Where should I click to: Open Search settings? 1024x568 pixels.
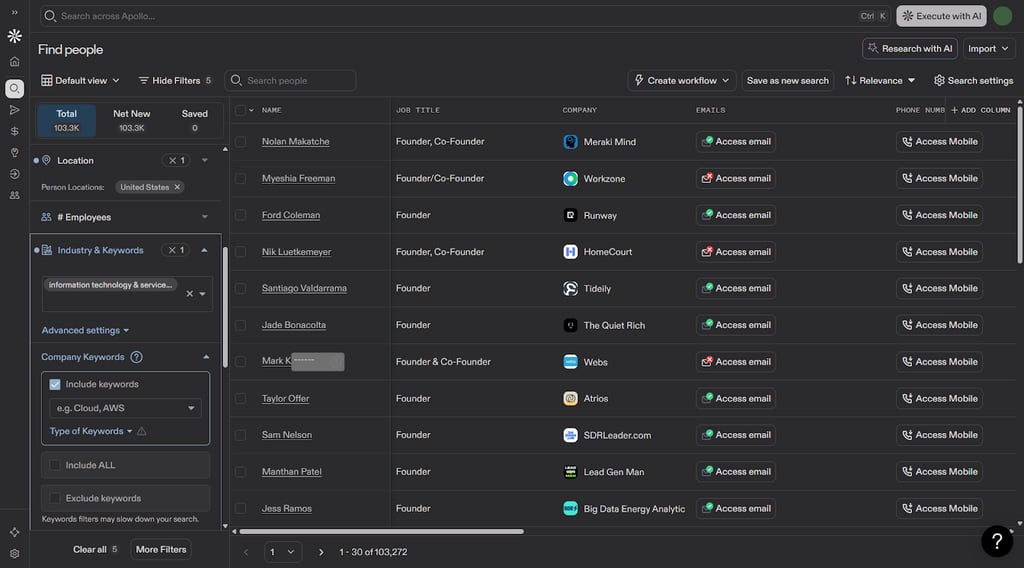point(973,80)
